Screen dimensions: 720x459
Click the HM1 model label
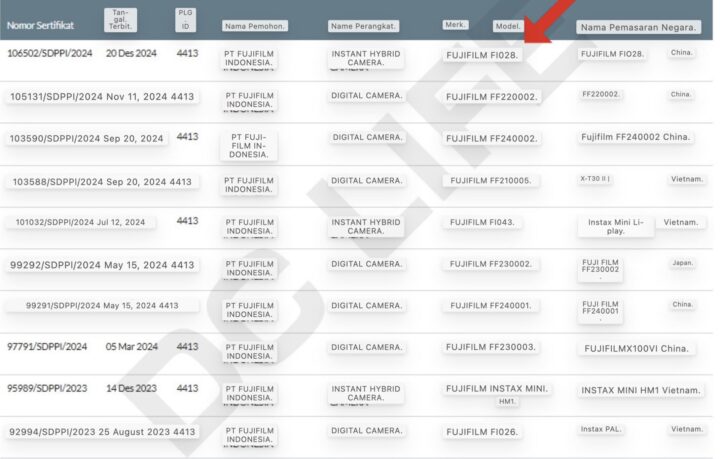pos(507,402)
